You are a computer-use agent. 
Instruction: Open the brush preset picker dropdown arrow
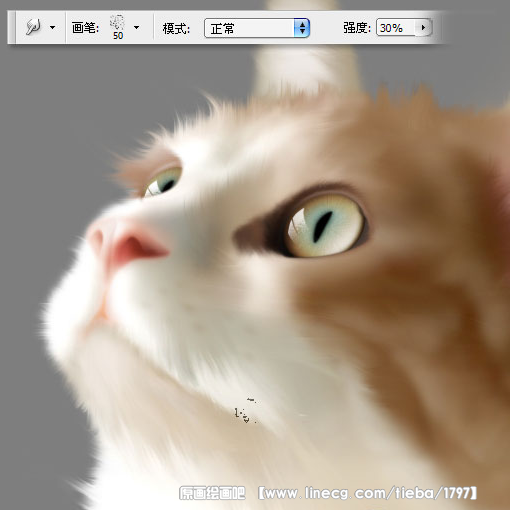[x=136, y=27]
